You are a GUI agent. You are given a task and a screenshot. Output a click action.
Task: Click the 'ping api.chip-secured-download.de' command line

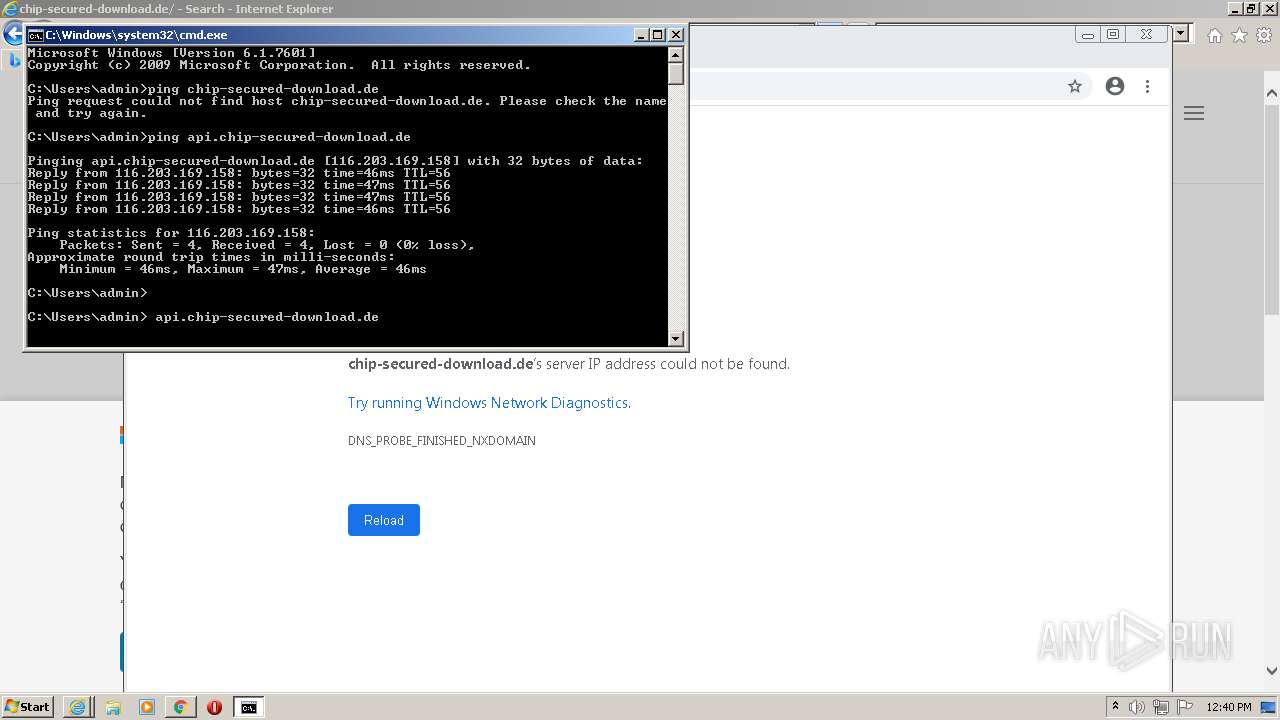click(219, 137)
